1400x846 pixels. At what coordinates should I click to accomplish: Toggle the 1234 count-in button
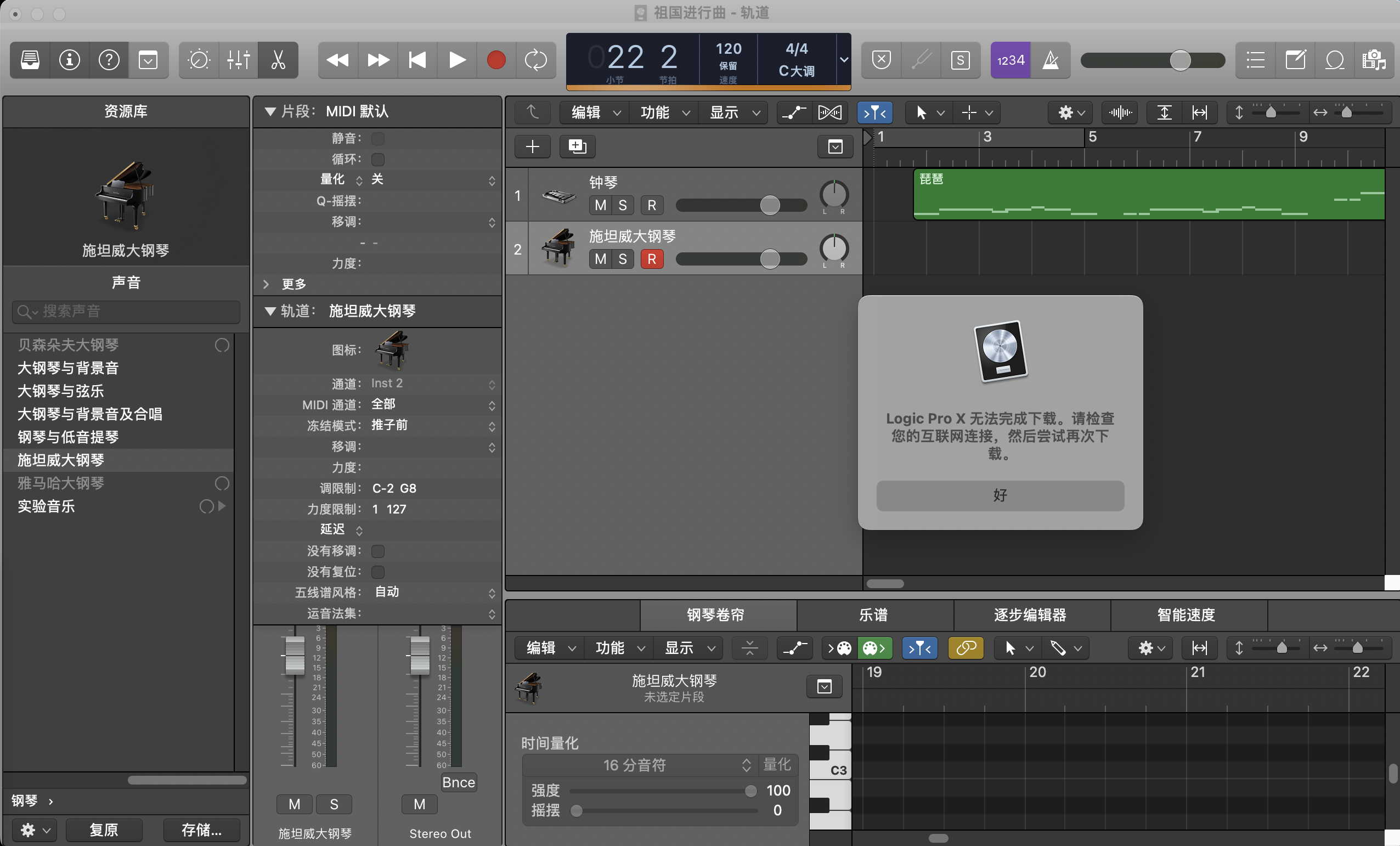(x=1011, y=60)
